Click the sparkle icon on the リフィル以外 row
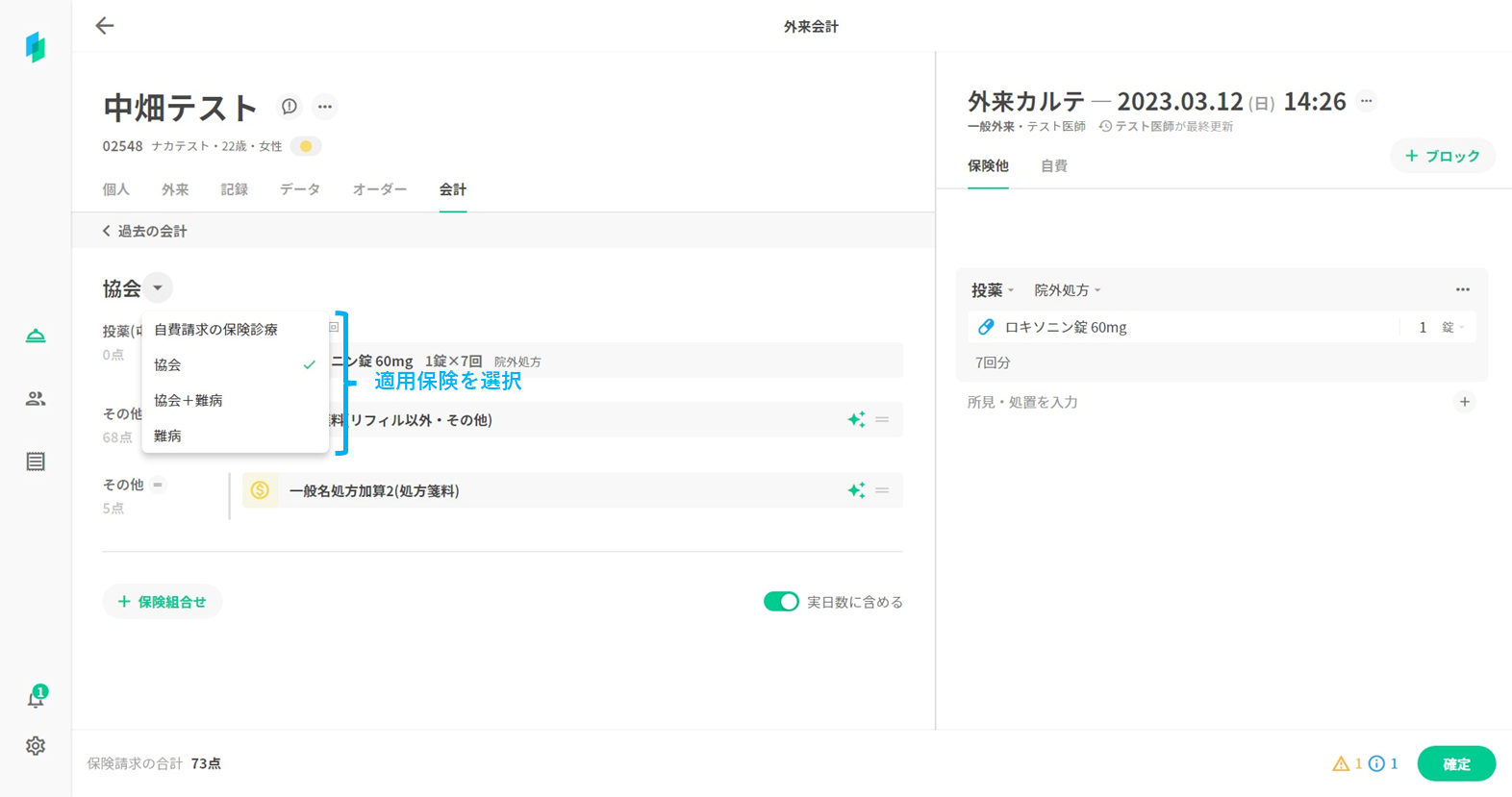The image size is (1512, 797). pos(856,419)
